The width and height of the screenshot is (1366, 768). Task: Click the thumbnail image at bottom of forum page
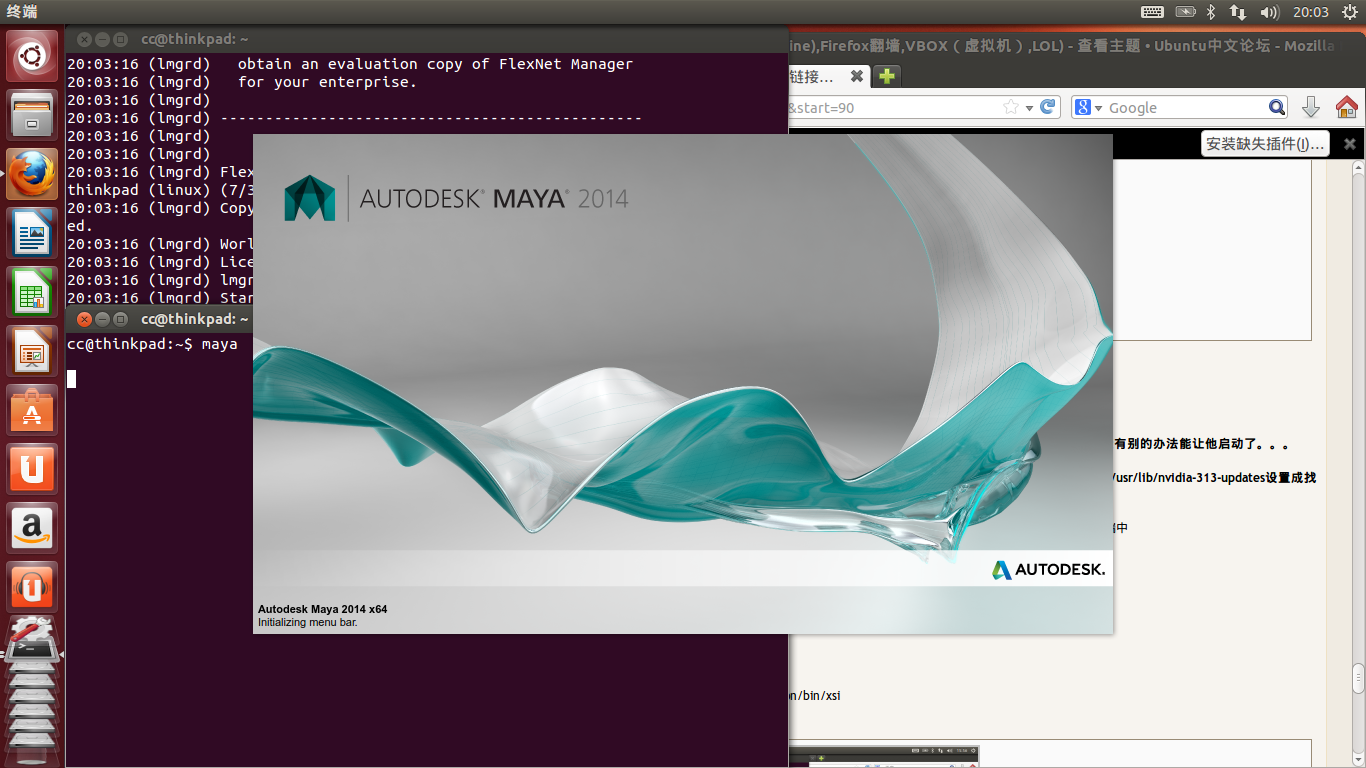[884, 756]
